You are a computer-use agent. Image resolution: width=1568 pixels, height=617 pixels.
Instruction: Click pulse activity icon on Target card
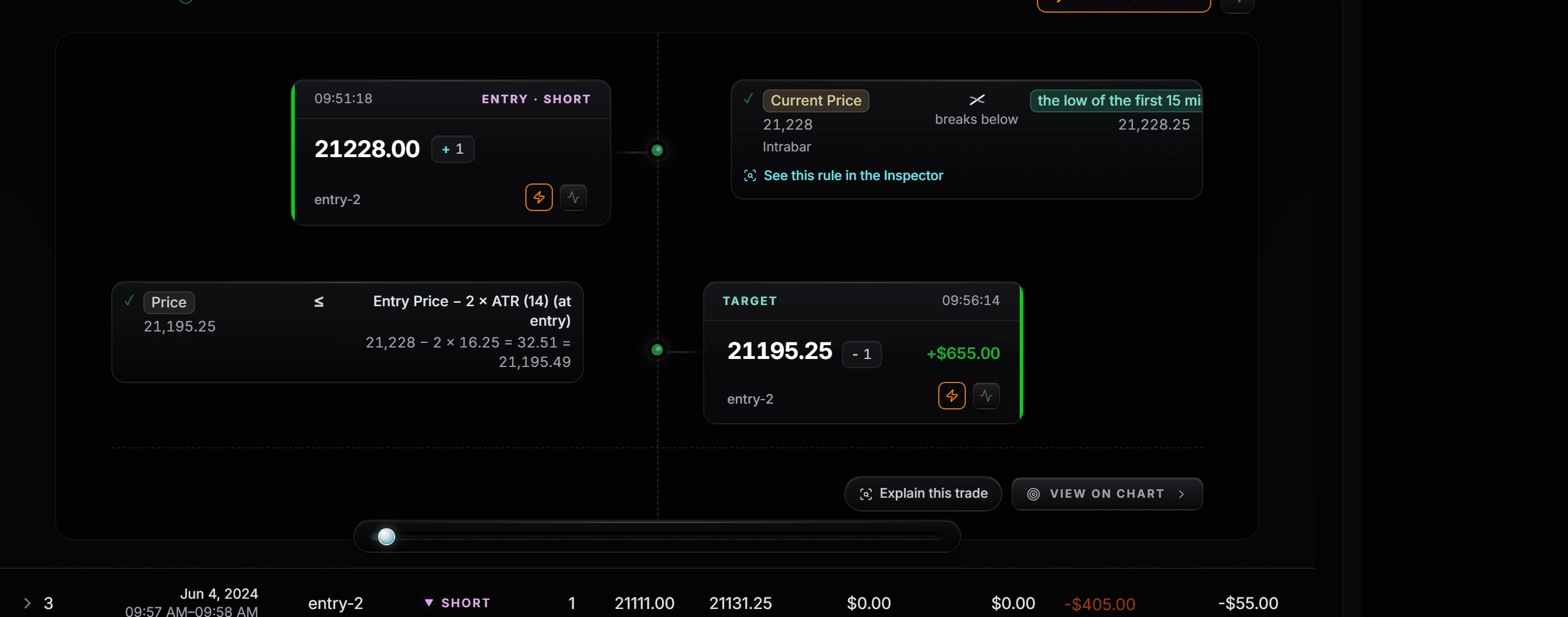pyautogui.click(x=986, y=396)
